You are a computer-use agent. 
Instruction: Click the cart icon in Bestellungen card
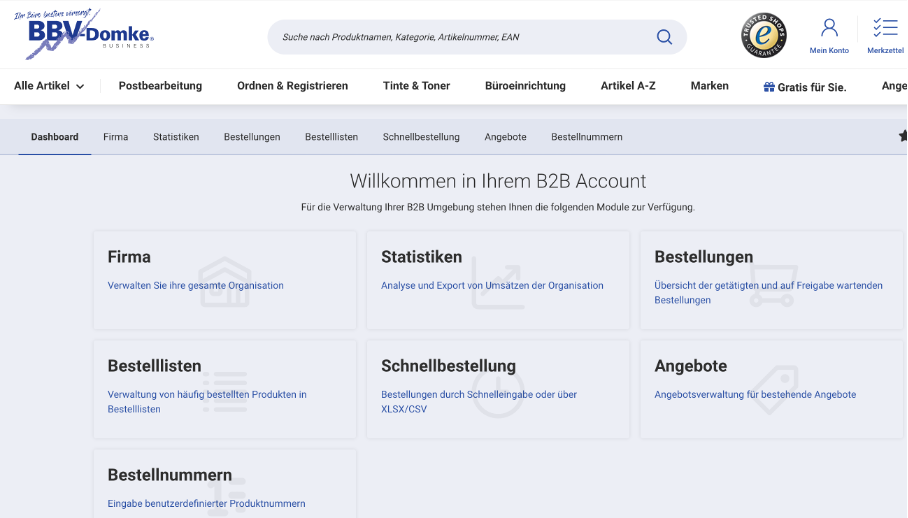pos(773,285)
